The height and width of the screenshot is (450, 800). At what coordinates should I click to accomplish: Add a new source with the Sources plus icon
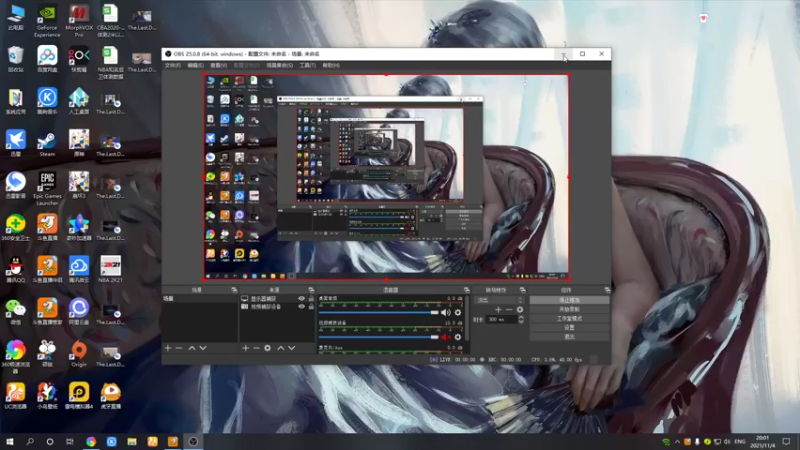click(x=245, y=348)
